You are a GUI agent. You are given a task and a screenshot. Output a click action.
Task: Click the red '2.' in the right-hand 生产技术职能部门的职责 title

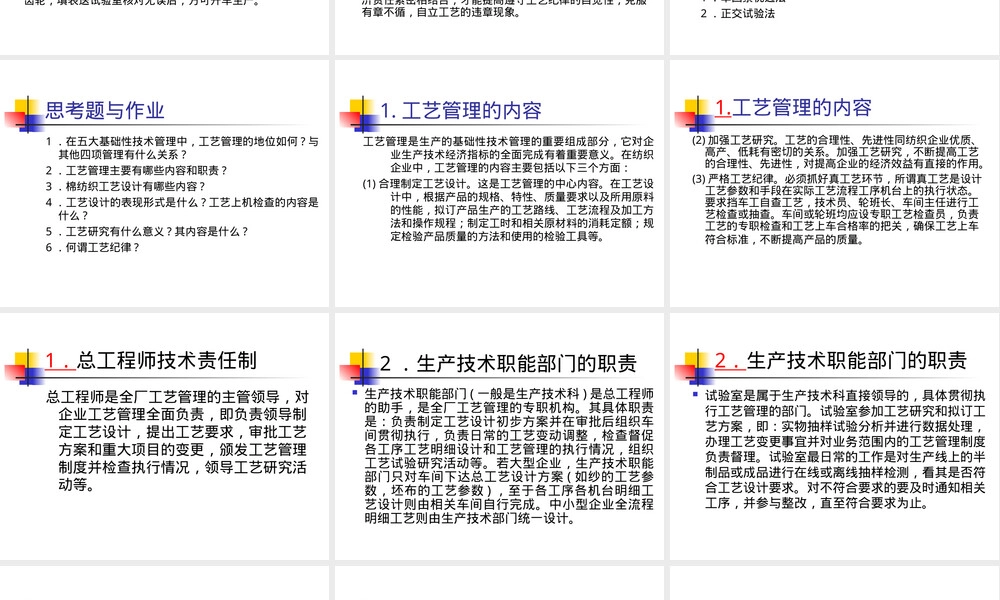(x=730, y=360)
